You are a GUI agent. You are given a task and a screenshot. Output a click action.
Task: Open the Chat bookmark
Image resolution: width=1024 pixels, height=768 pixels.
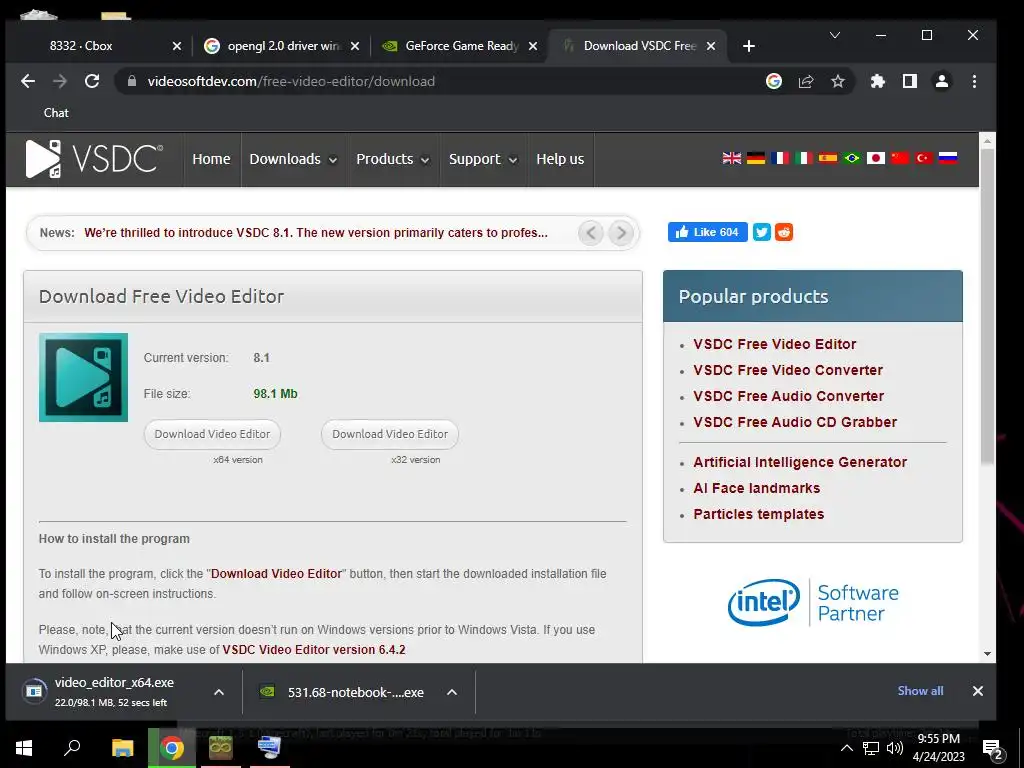(56, 113)
